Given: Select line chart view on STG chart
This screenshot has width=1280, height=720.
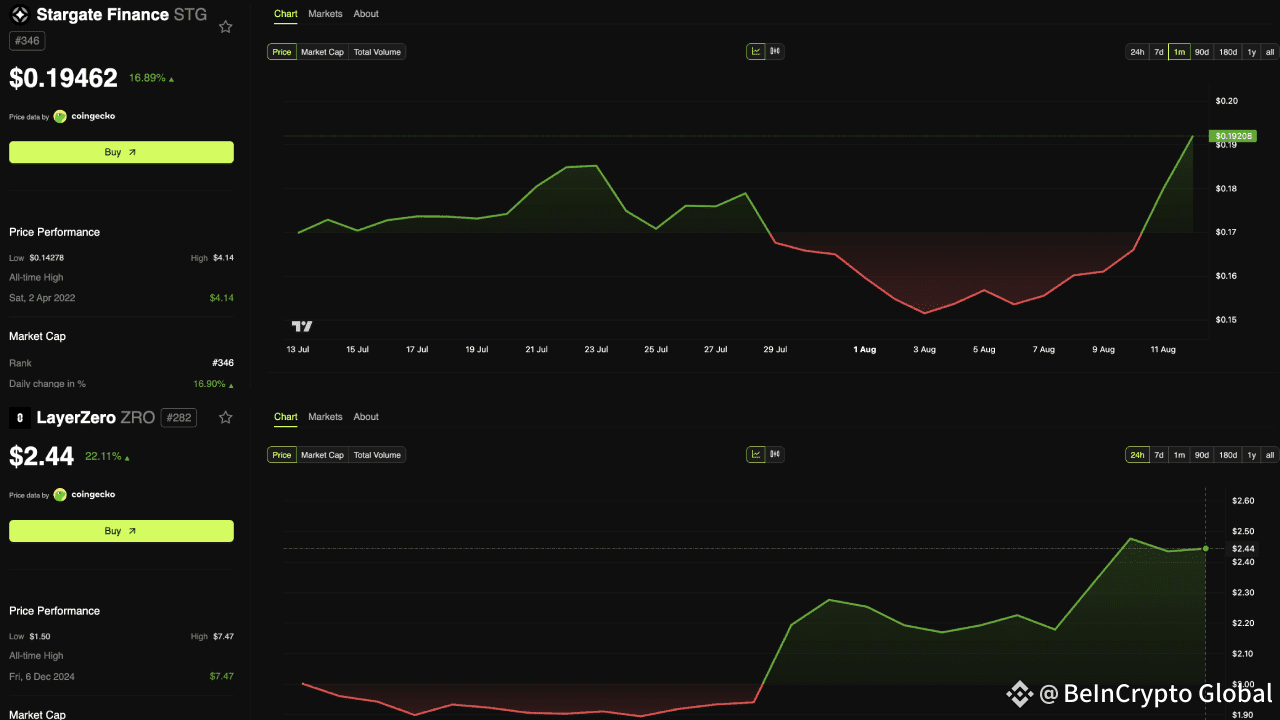Looking at the screenshot, I should pyautogui.click(x=756, y=51).
